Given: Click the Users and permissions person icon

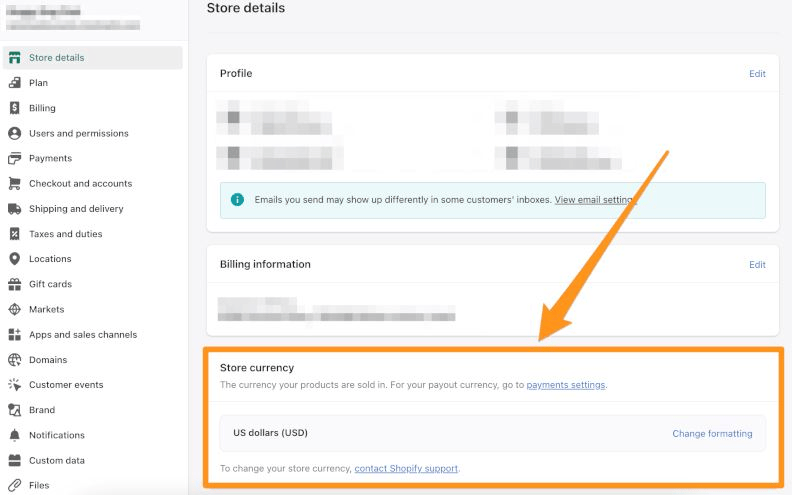Looking at the screenshot, I should (x=15, y=133).
